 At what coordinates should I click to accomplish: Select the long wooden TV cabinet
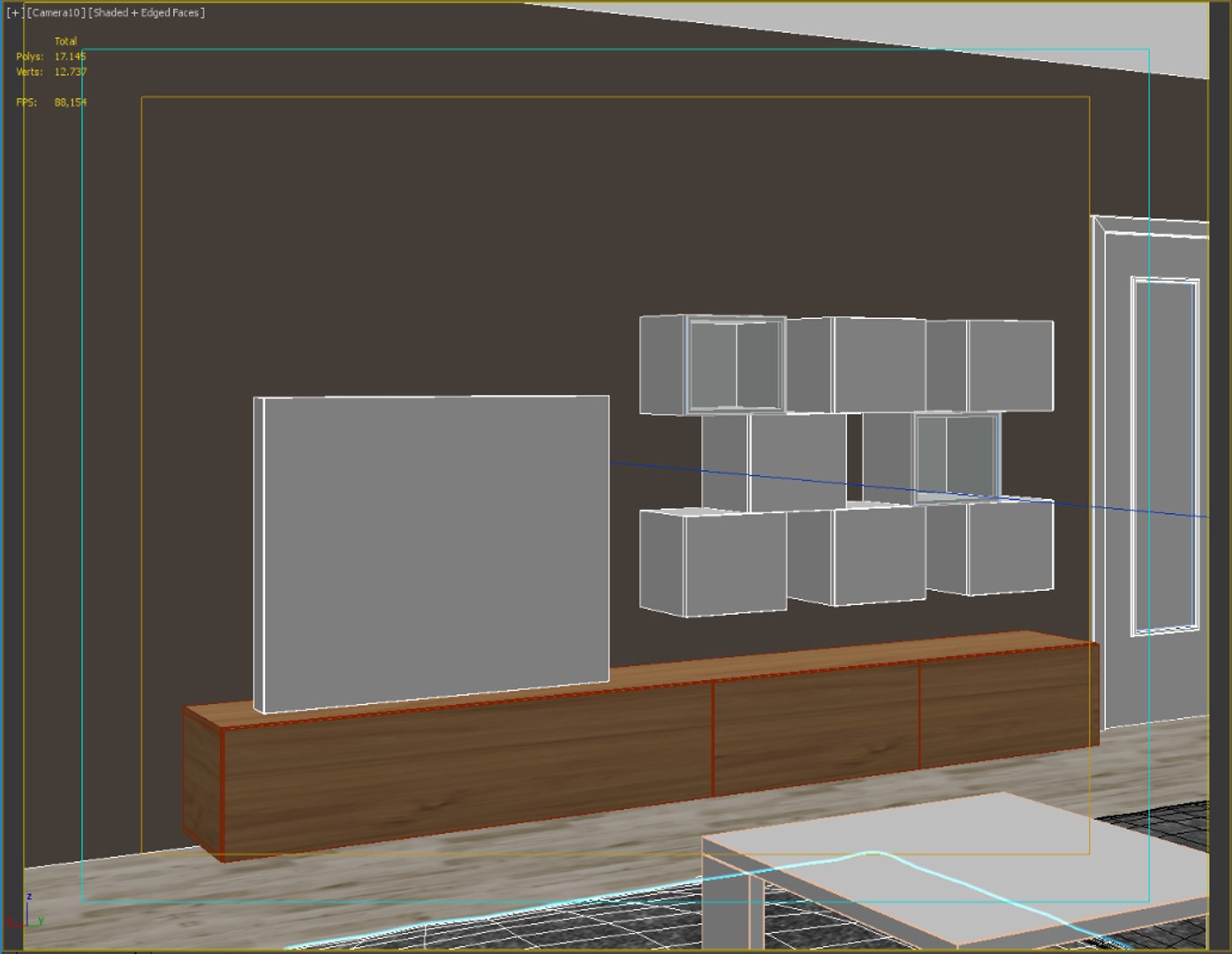641,746
